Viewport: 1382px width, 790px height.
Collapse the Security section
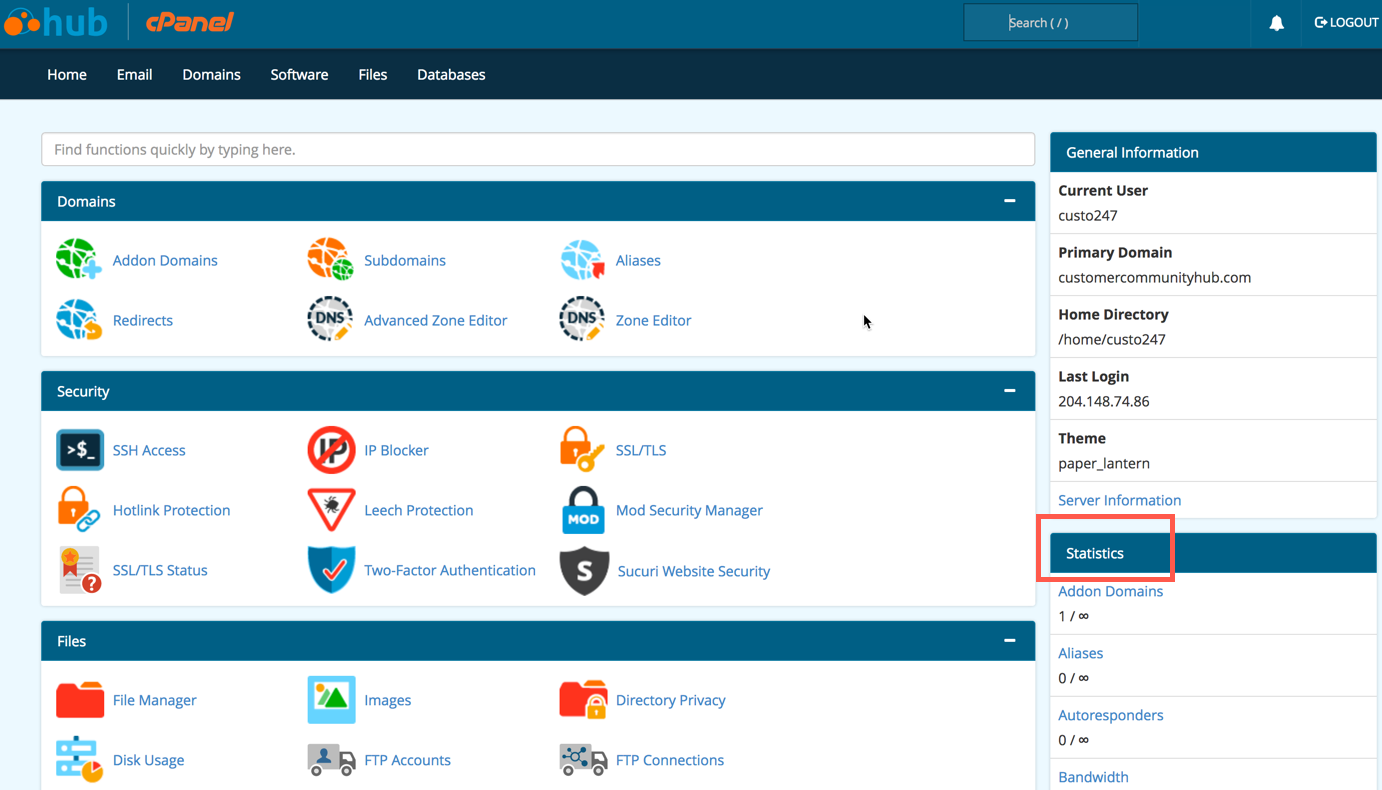click(x=1009, y=391)
